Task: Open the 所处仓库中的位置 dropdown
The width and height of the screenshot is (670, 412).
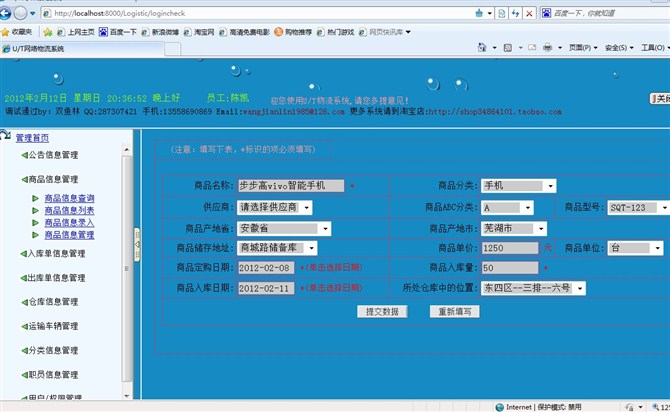Action: coord(533,288)
